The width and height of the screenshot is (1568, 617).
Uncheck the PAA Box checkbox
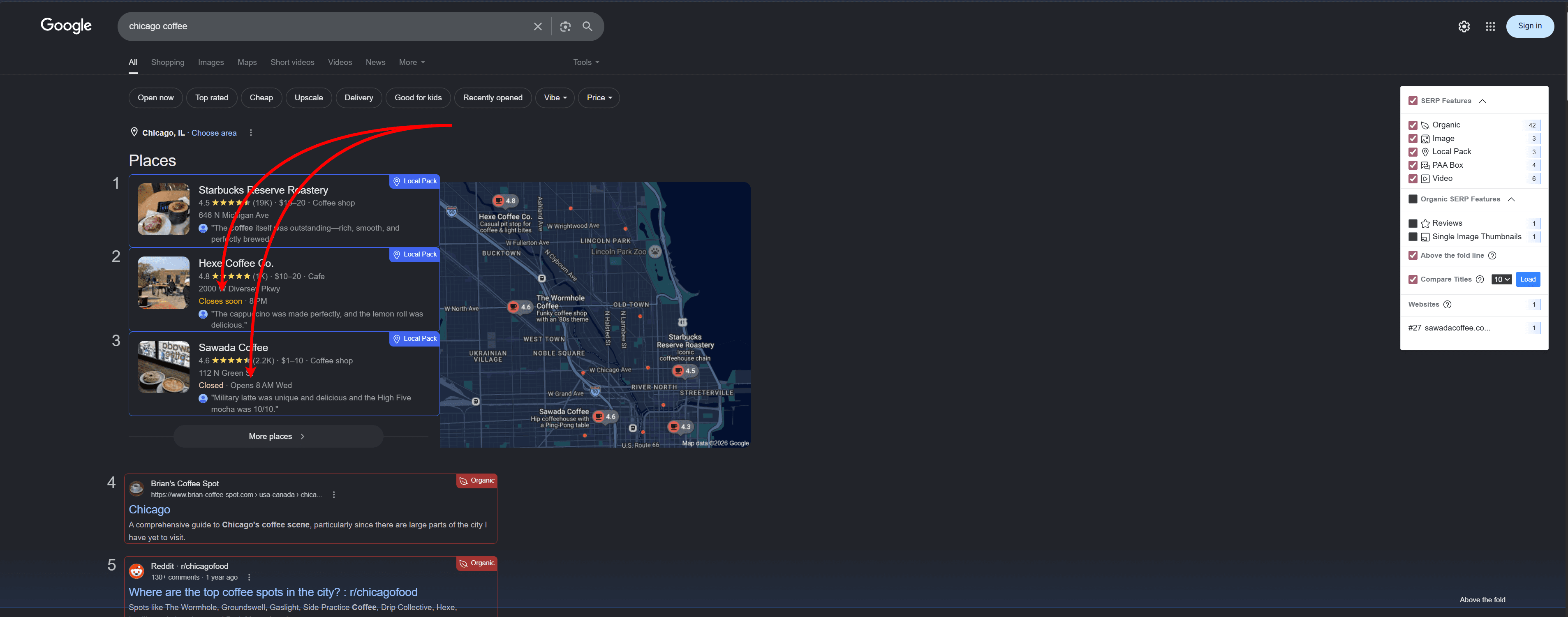point(1413,166)
